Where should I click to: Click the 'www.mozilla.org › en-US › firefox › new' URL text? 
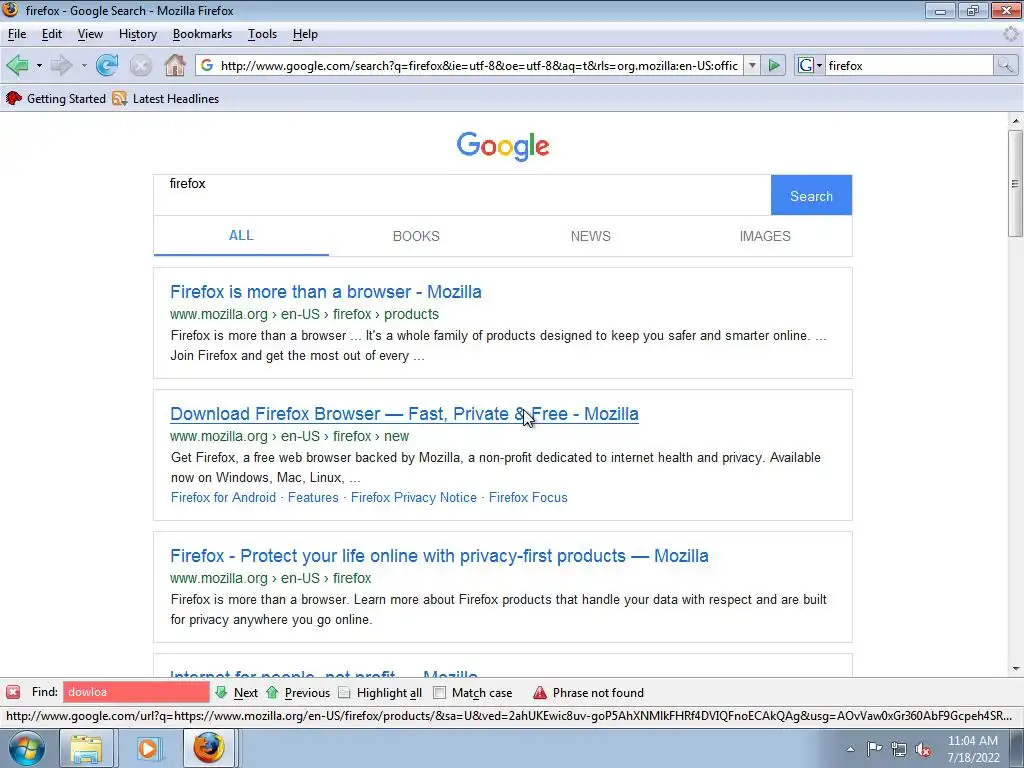tap(289, 436)
